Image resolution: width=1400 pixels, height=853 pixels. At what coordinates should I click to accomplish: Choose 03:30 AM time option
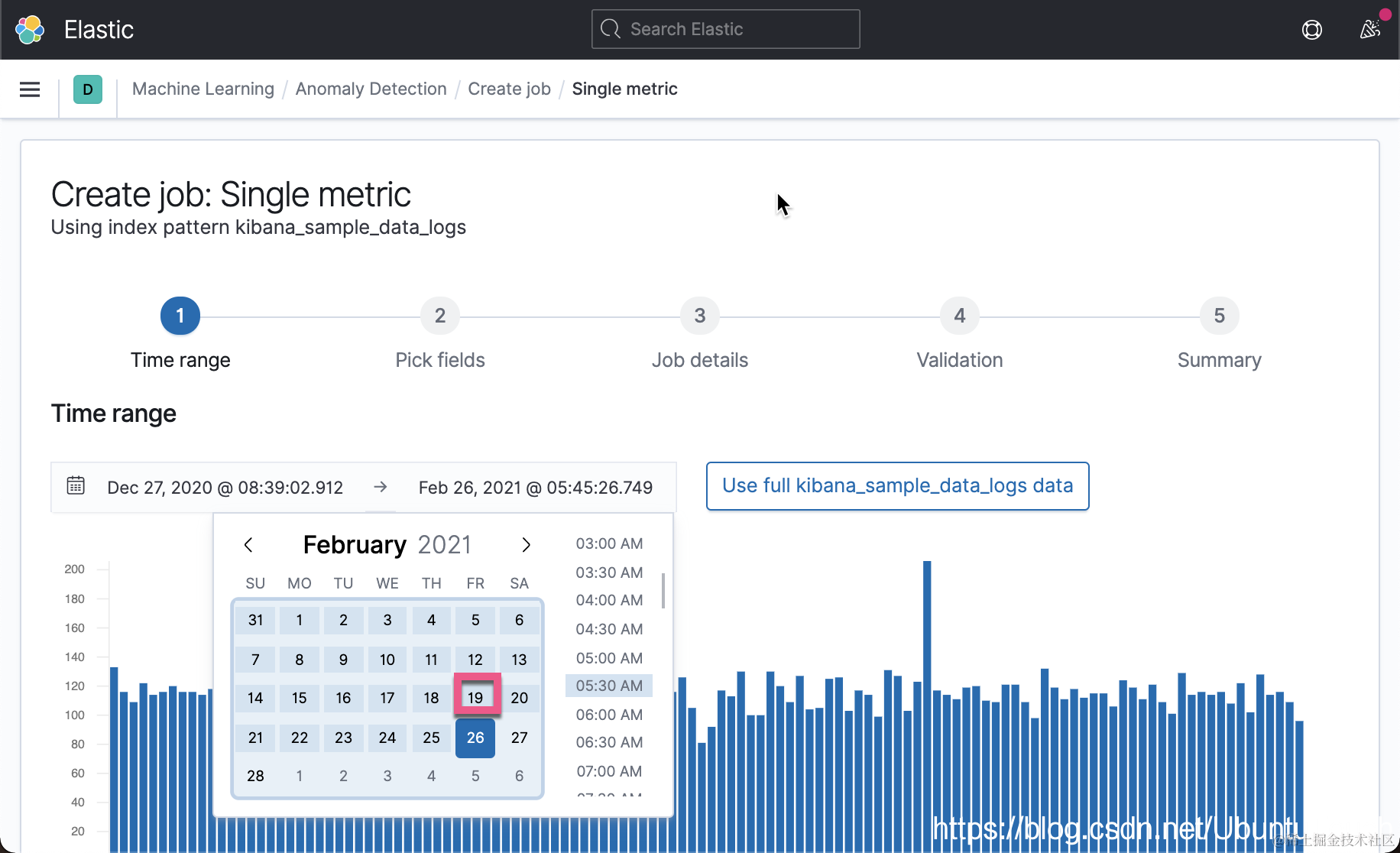coord(609,572)
